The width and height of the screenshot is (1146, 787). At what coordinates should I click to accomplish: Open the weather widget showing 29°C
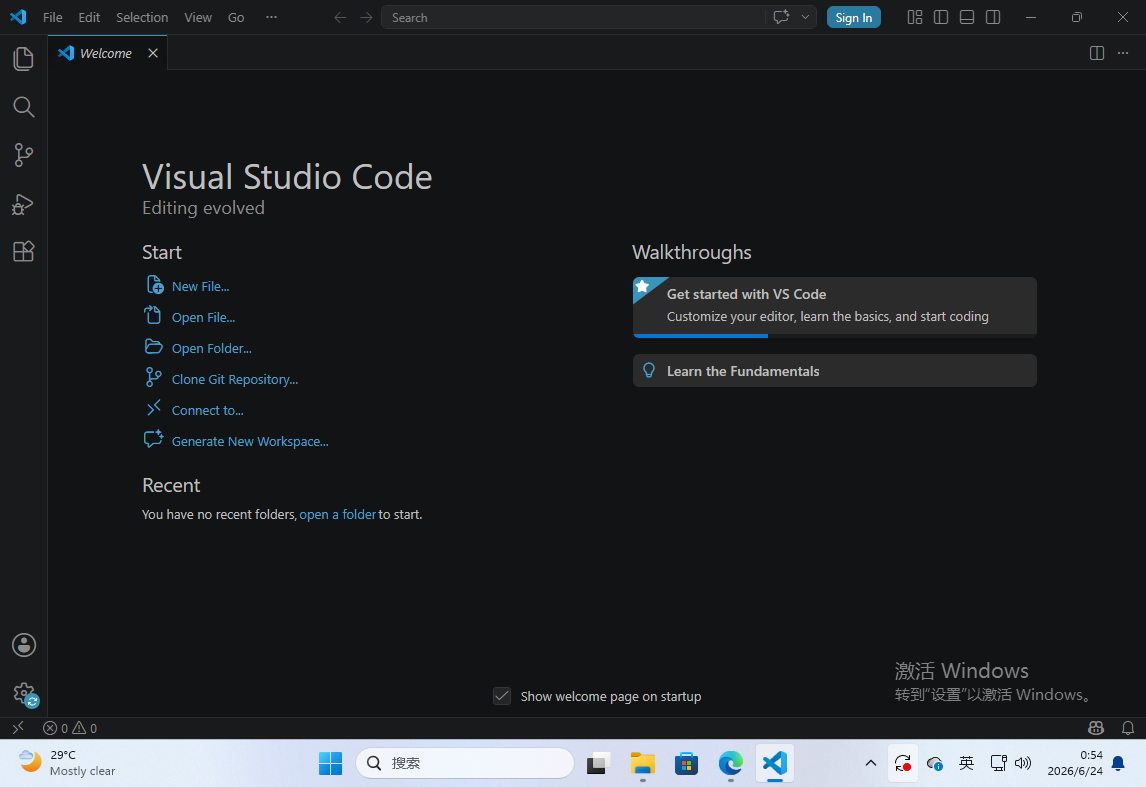[68, 763]
